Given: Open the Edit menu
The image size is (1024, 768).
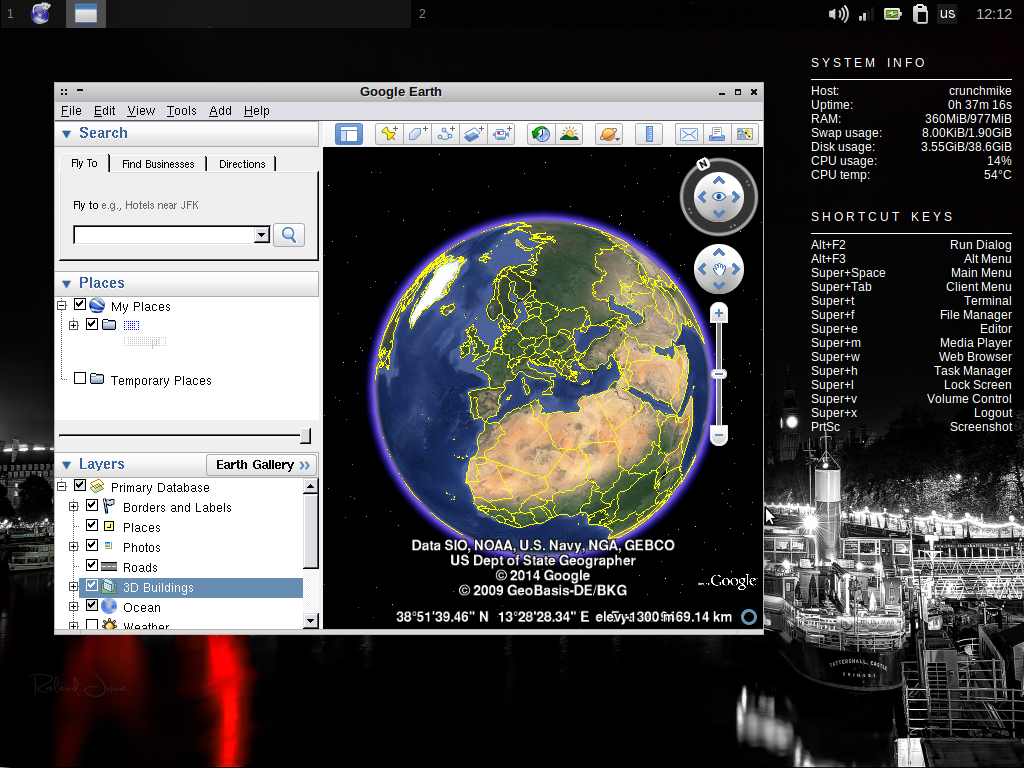Looking at the screenshot, I should 104,111.
